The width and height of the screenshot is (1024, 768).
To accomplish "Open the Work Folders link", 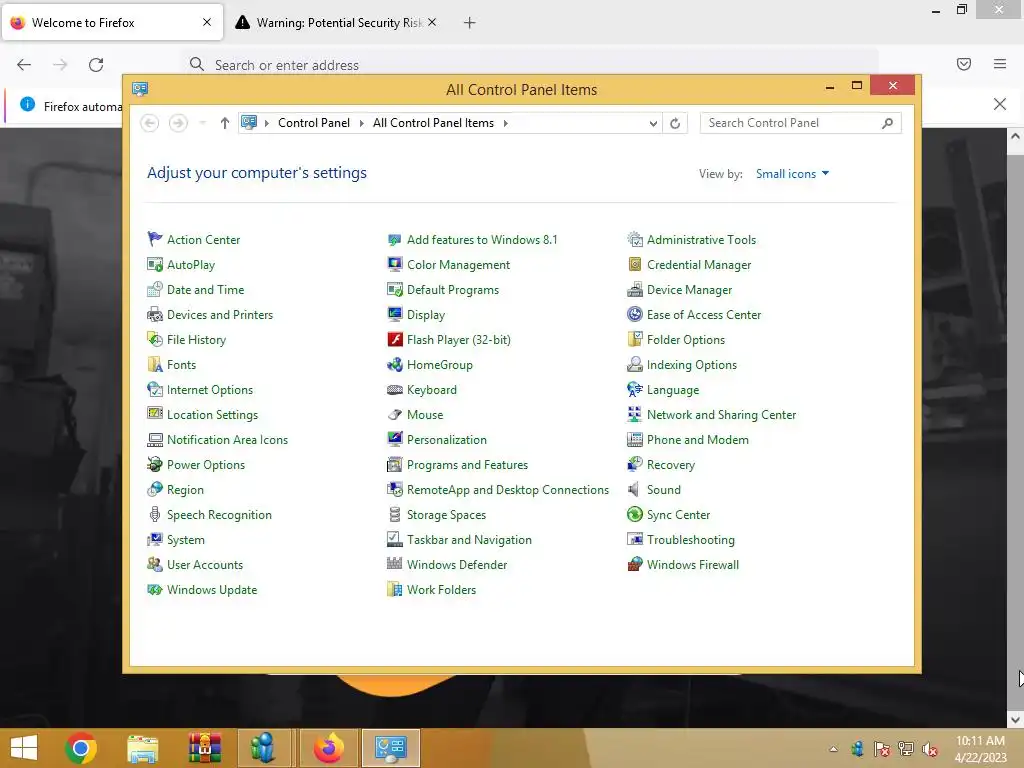I will click(441, 590).
